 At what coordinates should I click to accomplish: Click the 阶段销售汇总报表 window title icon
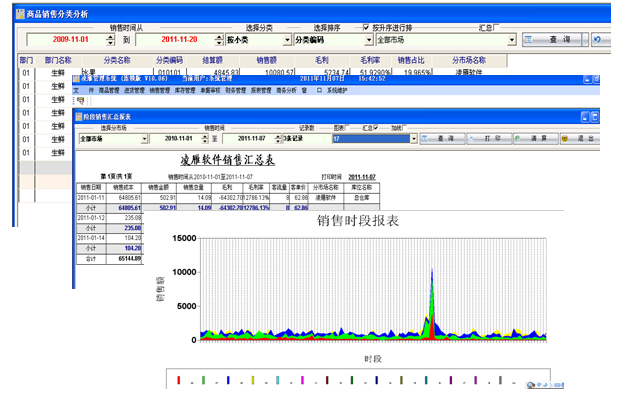pyautogui.click(x=79, y=117)
